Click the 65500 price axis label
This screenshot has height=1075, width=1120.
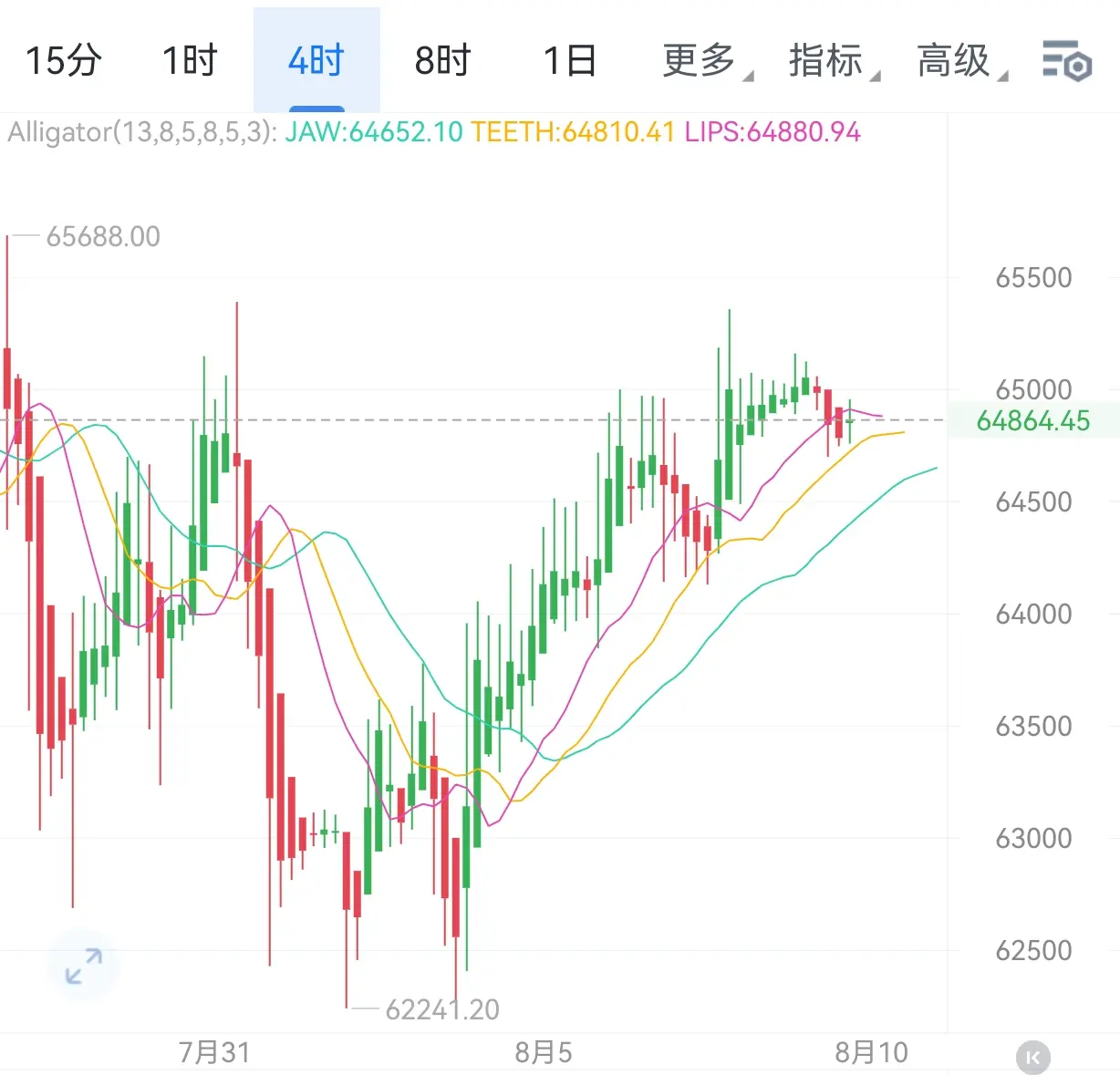[1033, 278]
